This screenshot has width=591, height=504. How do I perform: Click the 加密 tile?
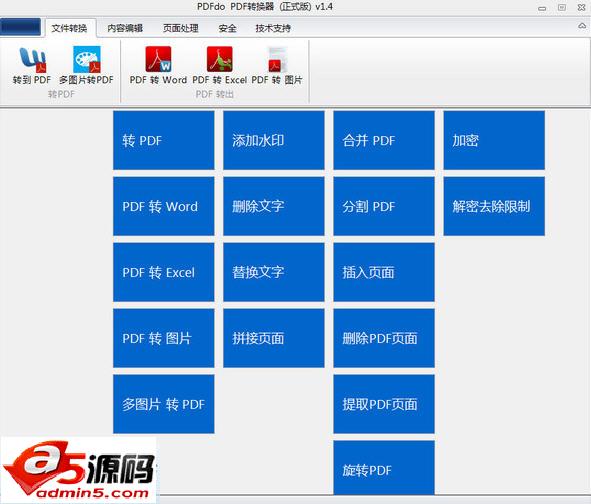(x=494, y=140)
